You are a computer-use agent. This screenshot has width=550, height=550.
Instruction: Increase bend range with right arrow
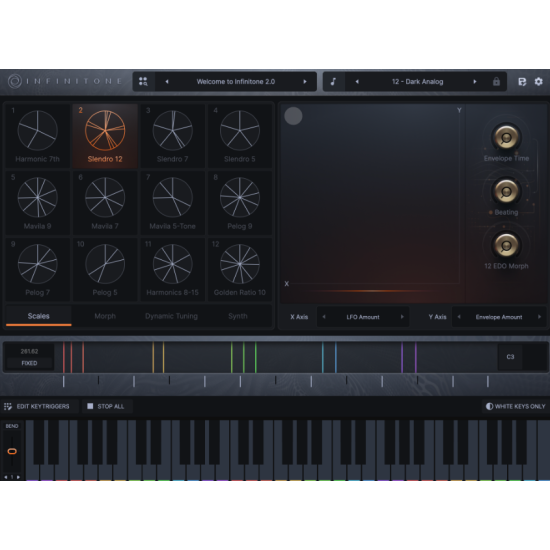[x=18, y=477]
